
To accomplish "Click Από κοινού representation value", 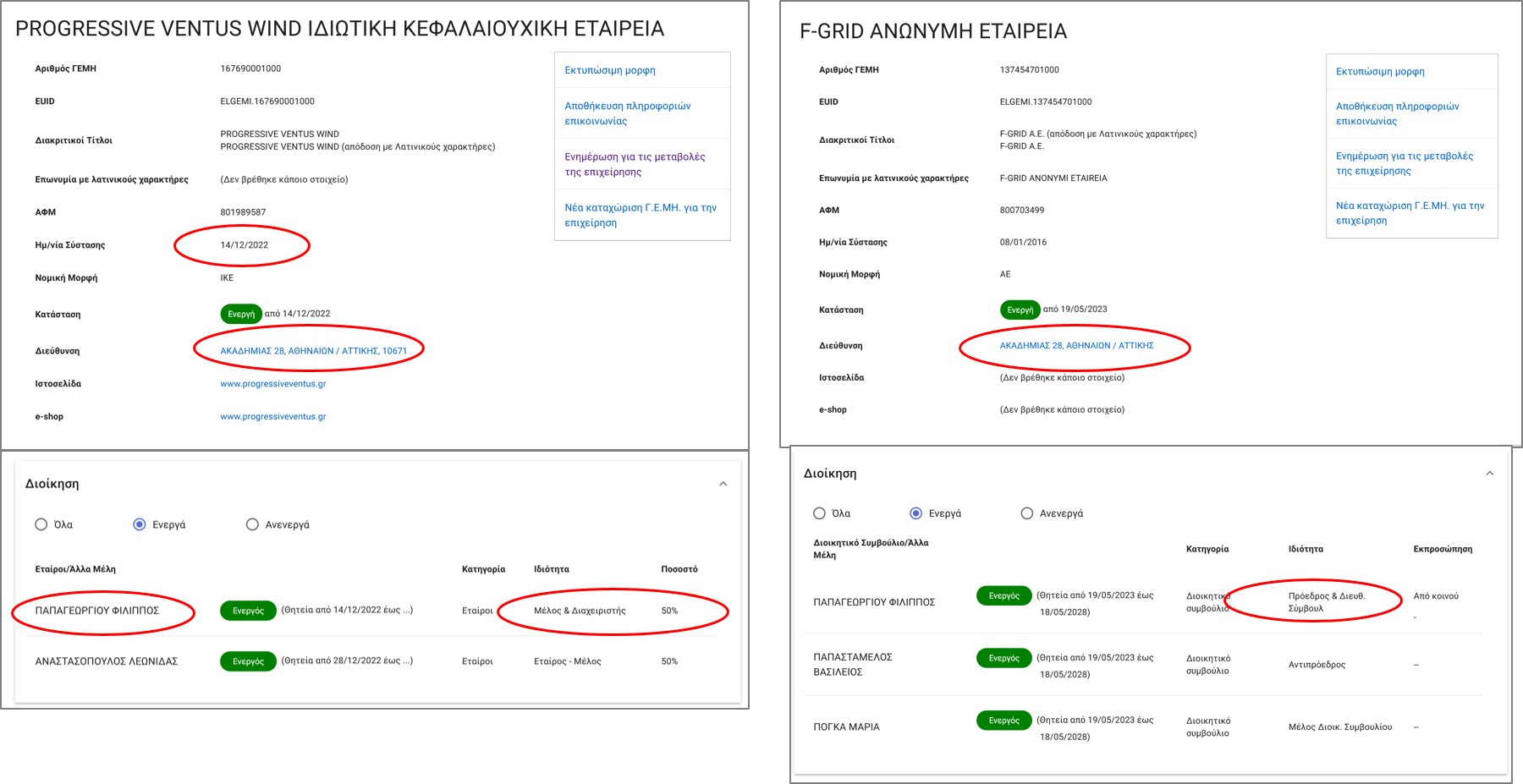I will pos(1436,596).
